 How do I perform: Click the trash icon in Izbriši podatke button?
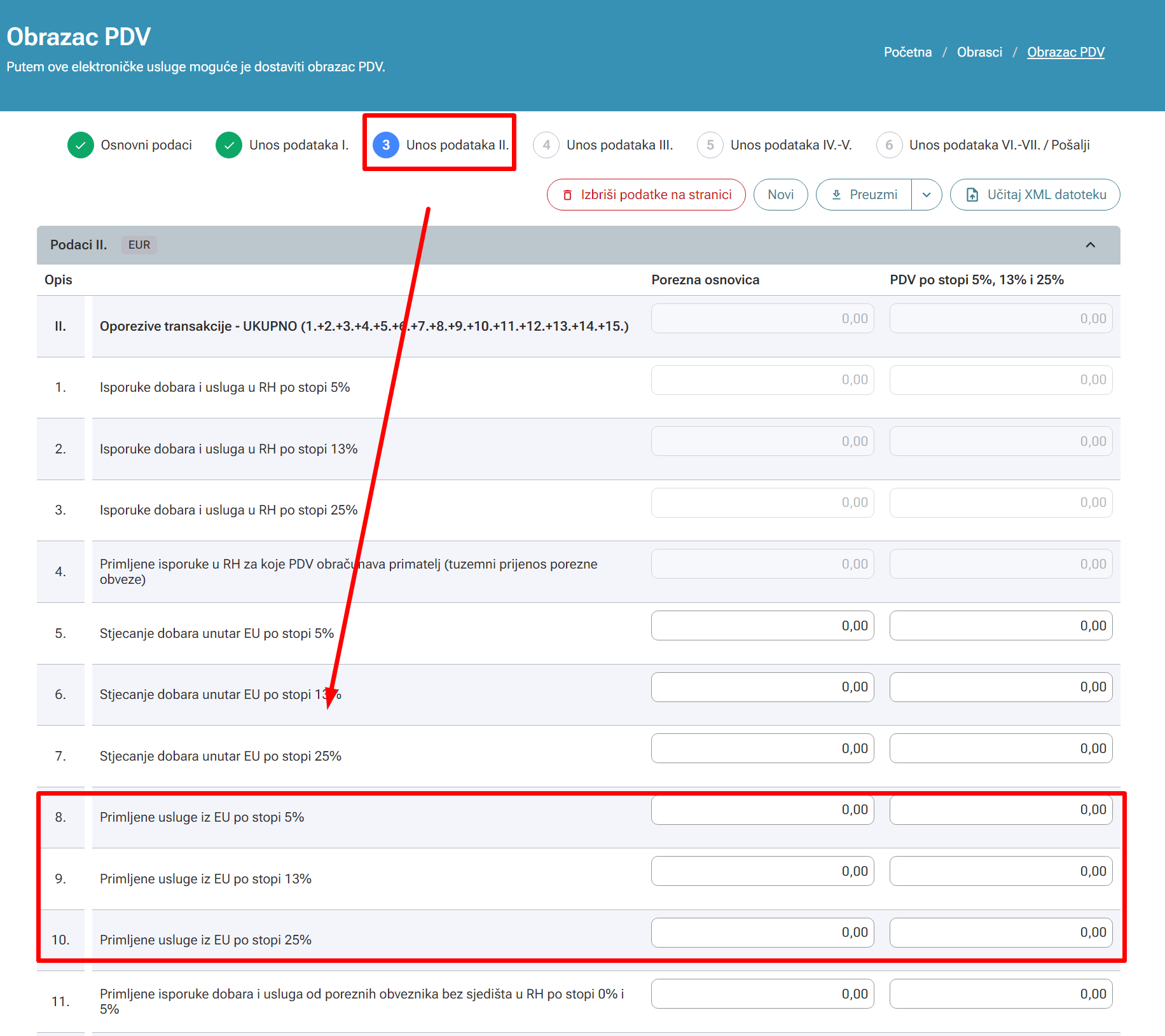568,195
